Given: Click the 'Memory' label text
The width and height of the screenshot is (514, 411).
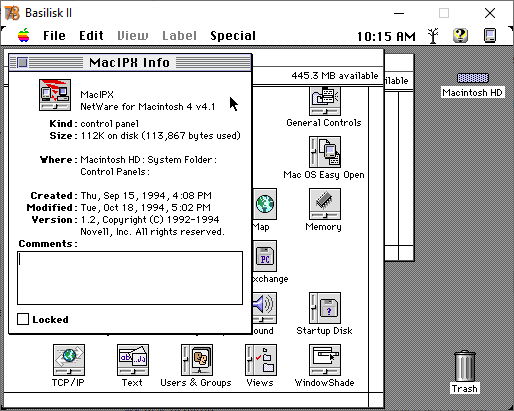Looking at the screenshot, I should point(323,227).
